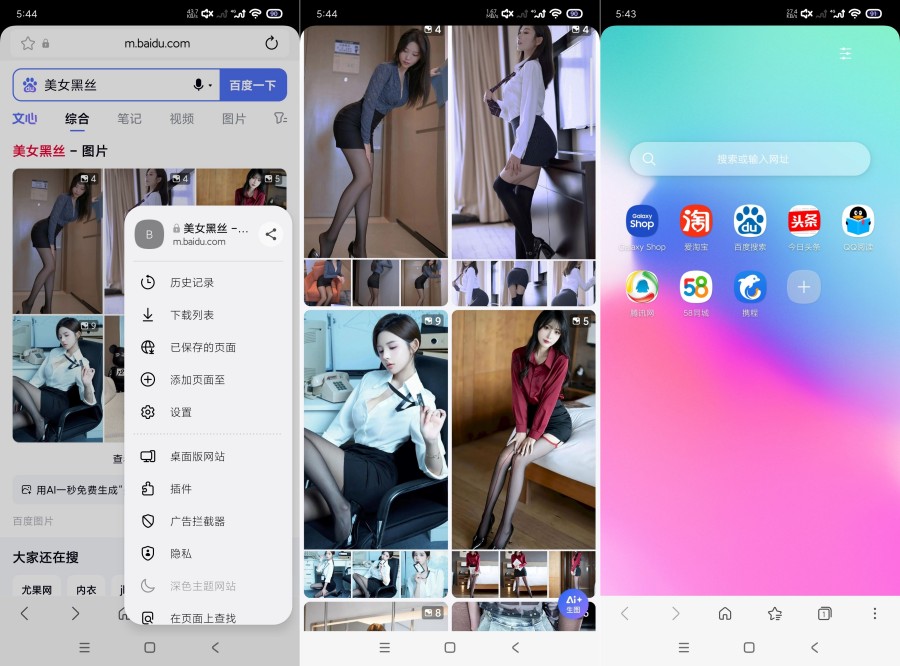
Task: Tap the 尤果网 related search chip
Action: click(x=37, y=589)
